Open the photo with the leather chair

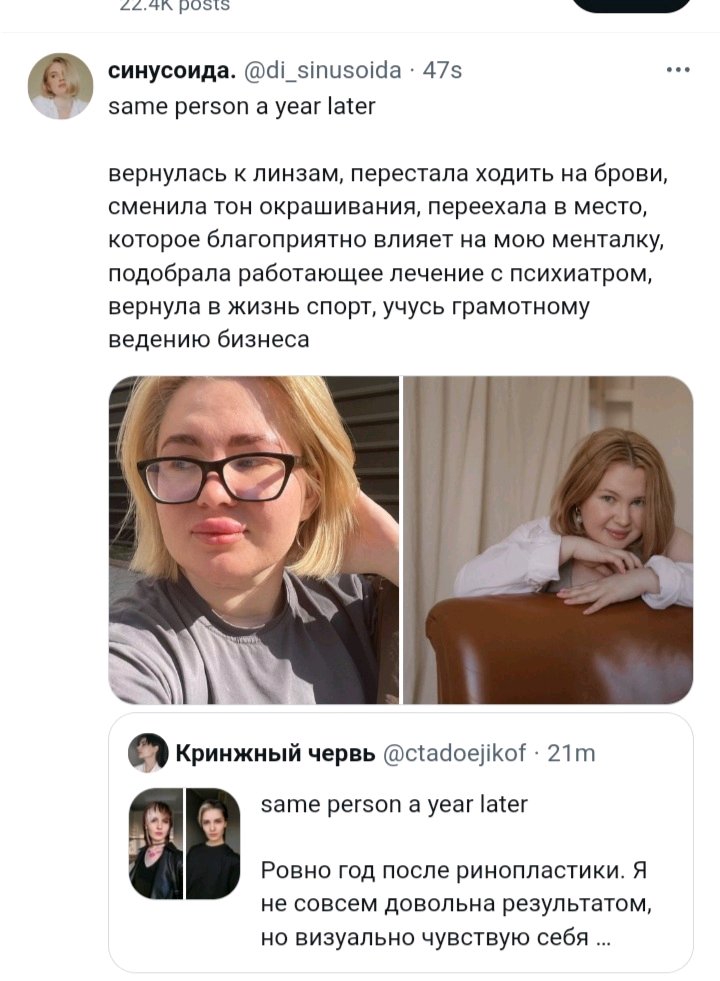pos(548,540)
